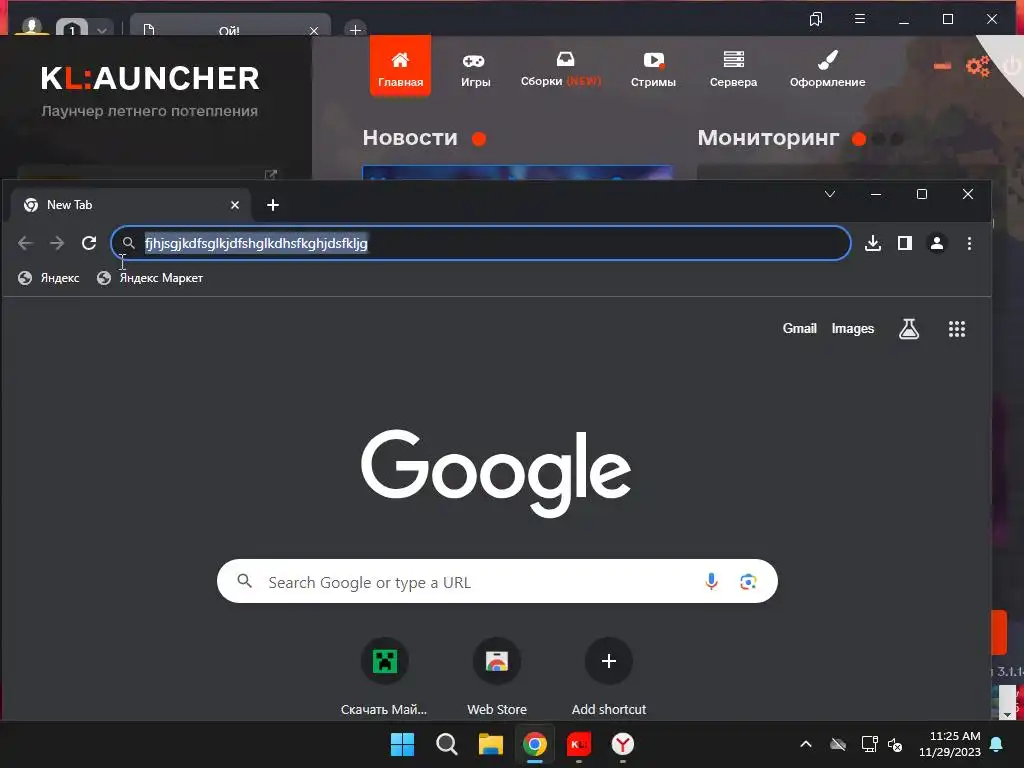Expand the tab group dropdown arrow in Yandex browser
Screen dimensions: 1024x768
pos(102,30)
